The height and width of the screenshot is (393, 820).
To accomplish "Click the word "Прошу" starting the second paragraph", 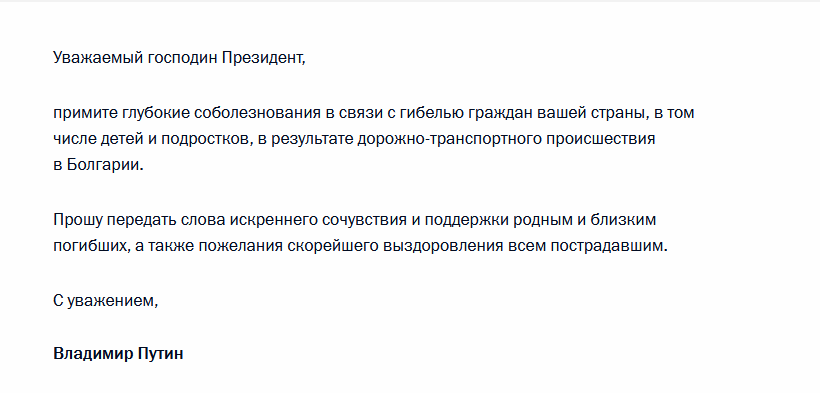I will 78,220.
